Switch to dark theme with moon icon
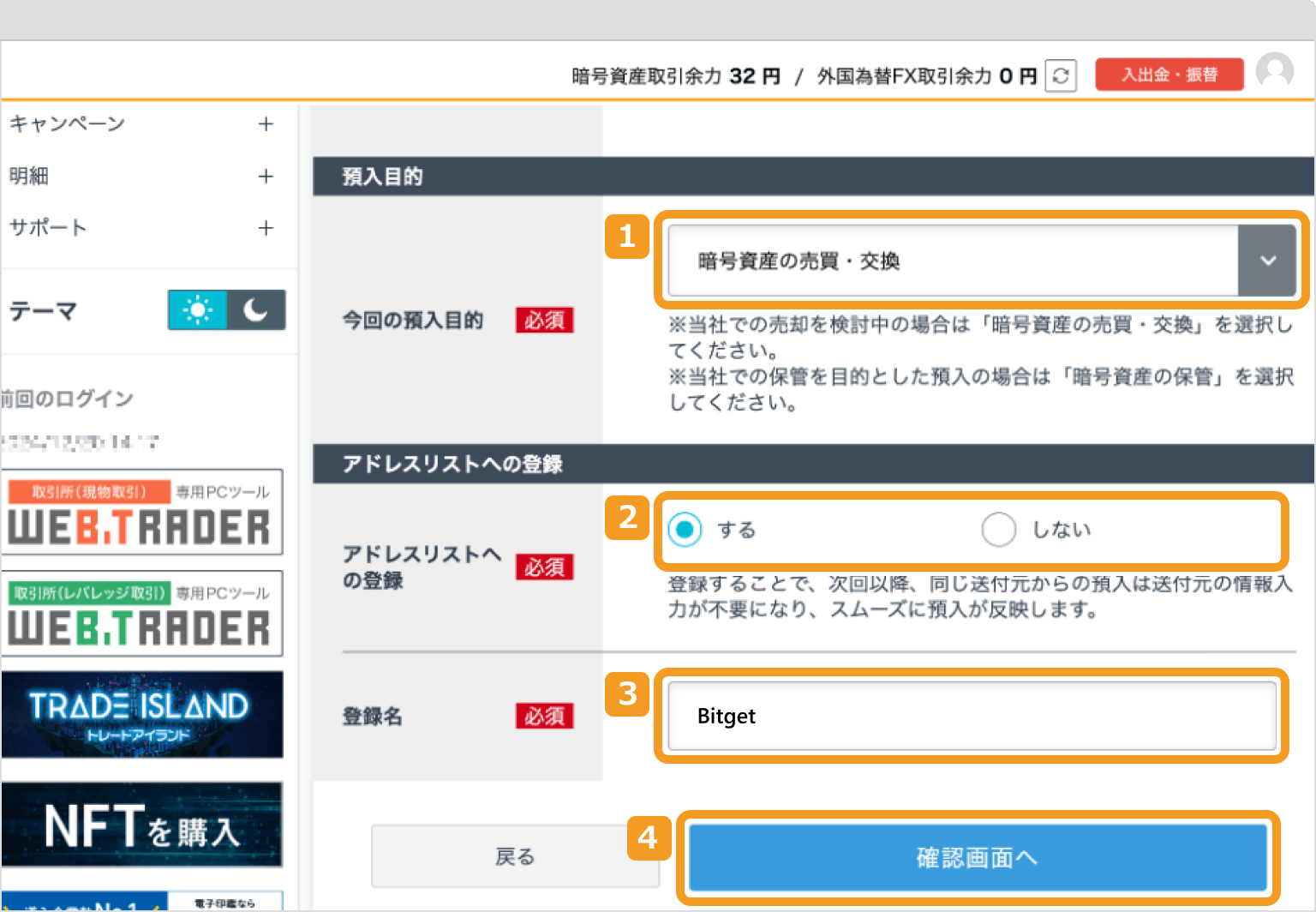Image resolution: width=1316 pixels, height=912 pixels. pyautogui.click(x=256, y=309)
